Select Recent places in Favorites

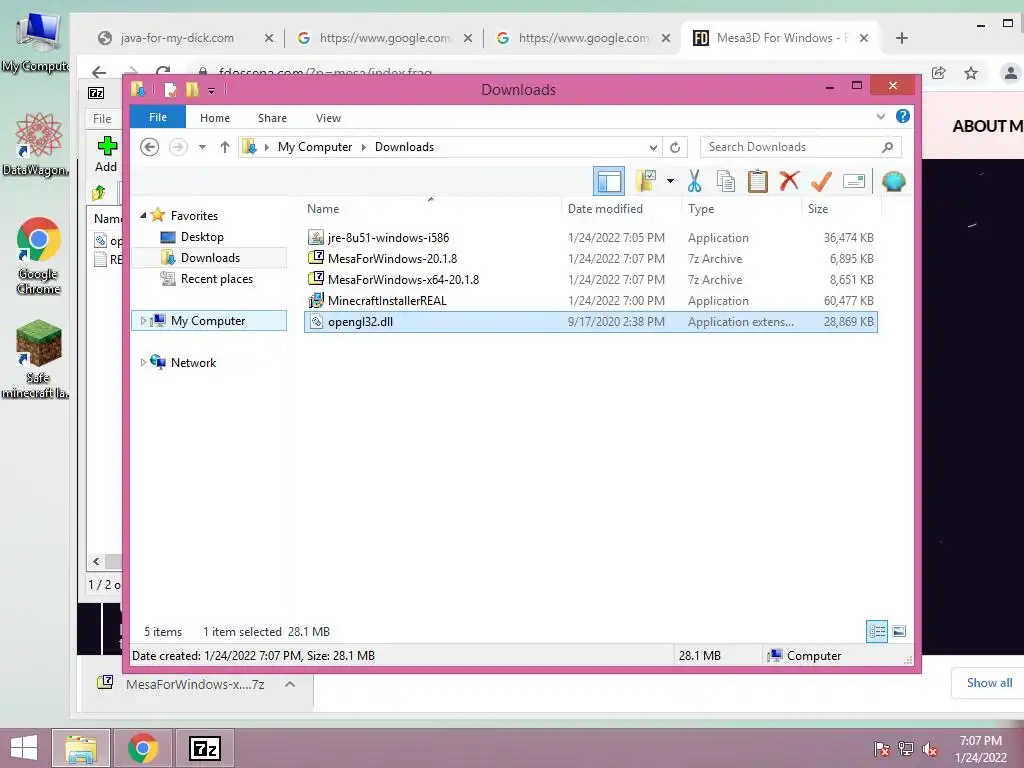click(x=217, y=279)
